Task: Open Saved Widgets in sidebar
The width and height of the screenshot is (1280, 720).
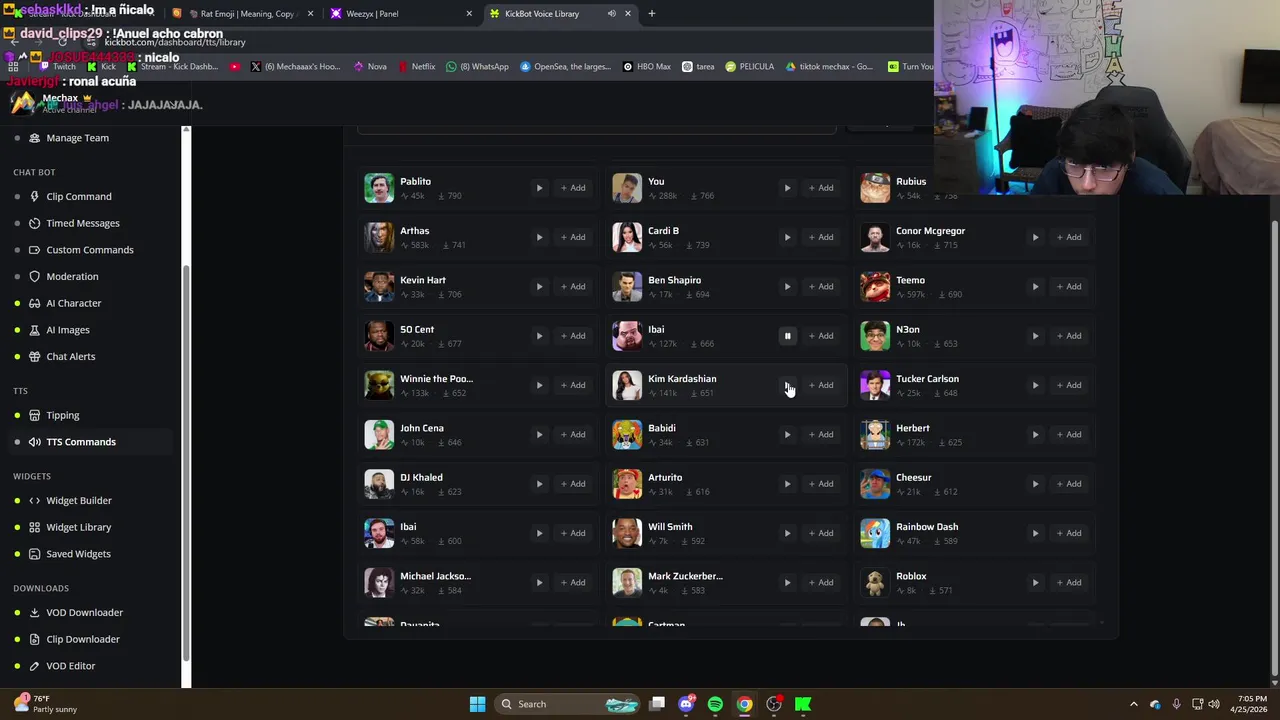Action: coord(78,554)
